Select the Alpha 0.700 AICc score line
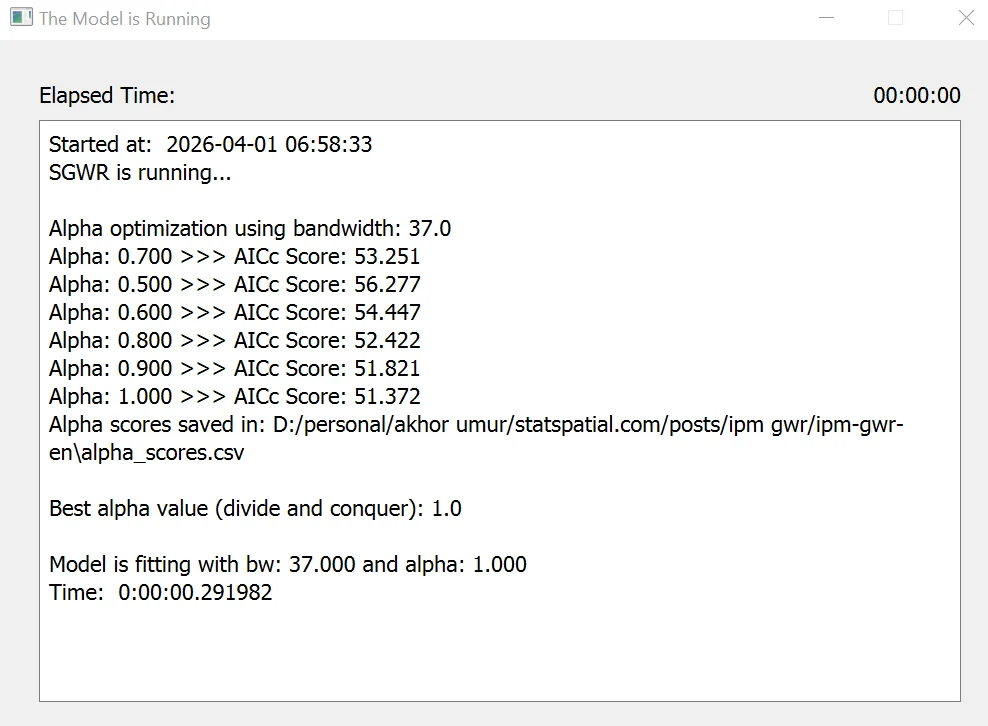This screenshot has height=726, width=988. coord(234,257)
